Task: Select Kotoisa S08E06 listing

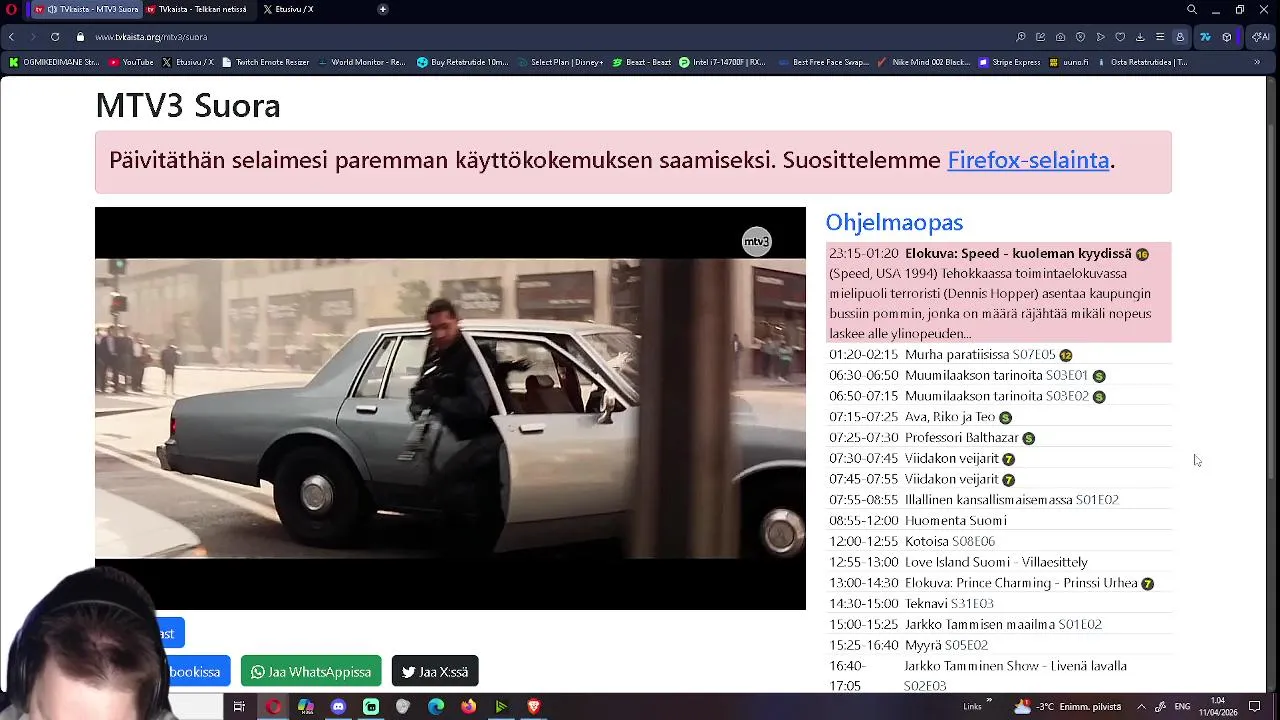Action: 998,541
